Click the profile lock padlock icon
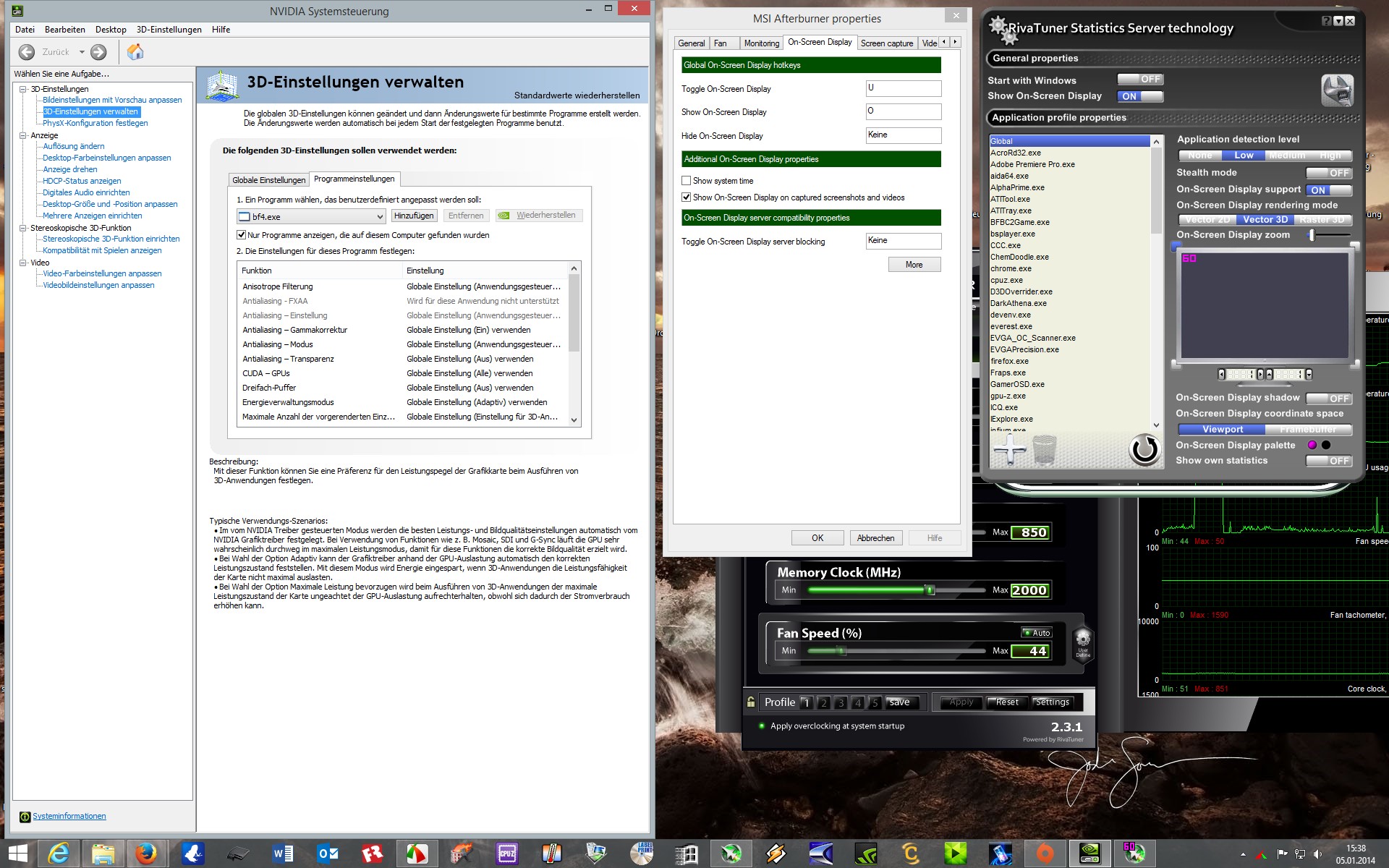This screenshot has width=1389, height=868. 751,702
